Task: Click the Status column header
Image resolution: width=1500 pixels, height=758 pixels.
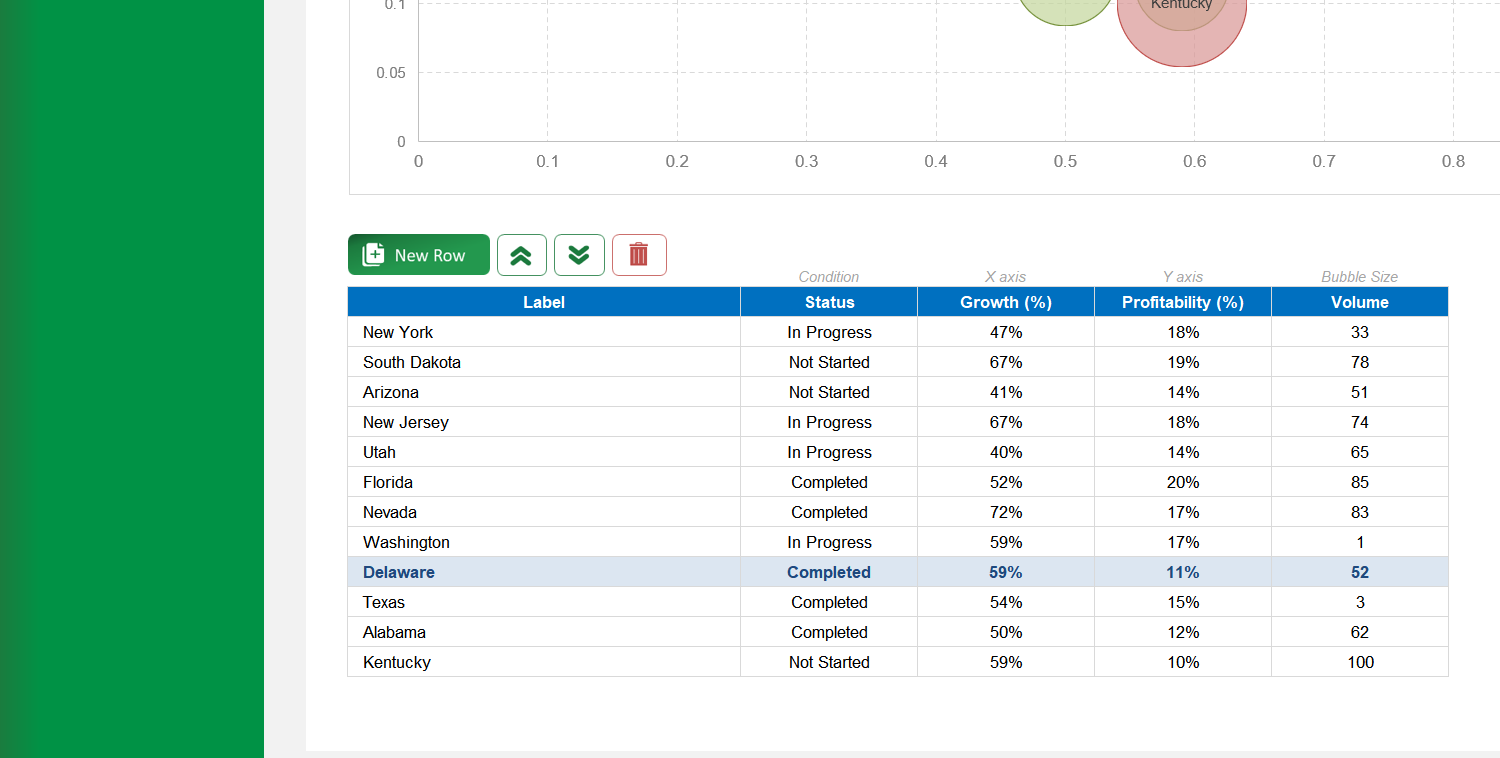Action: coord(829,301)
